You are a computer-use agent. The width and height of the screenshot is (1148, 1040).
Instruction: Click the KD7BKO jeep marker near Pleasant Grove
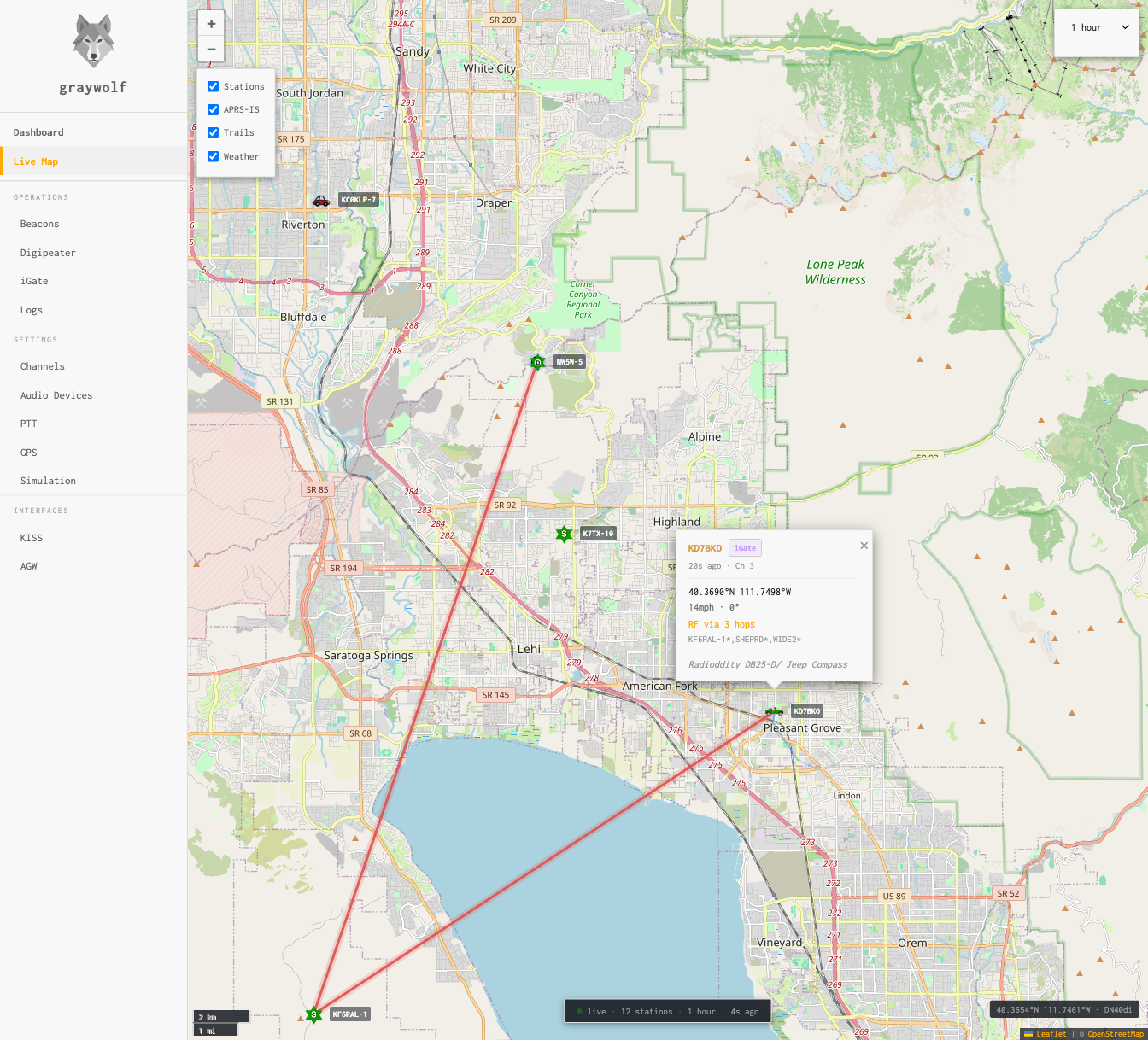(x=773, y=710)
